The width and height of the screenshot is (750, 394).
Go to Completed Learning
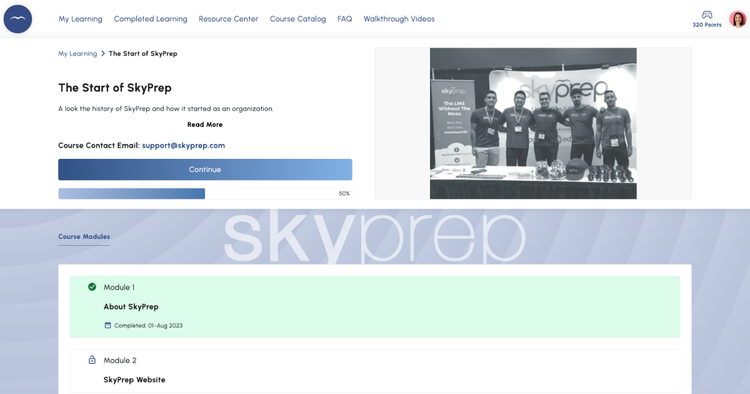[x=151, y=19]
